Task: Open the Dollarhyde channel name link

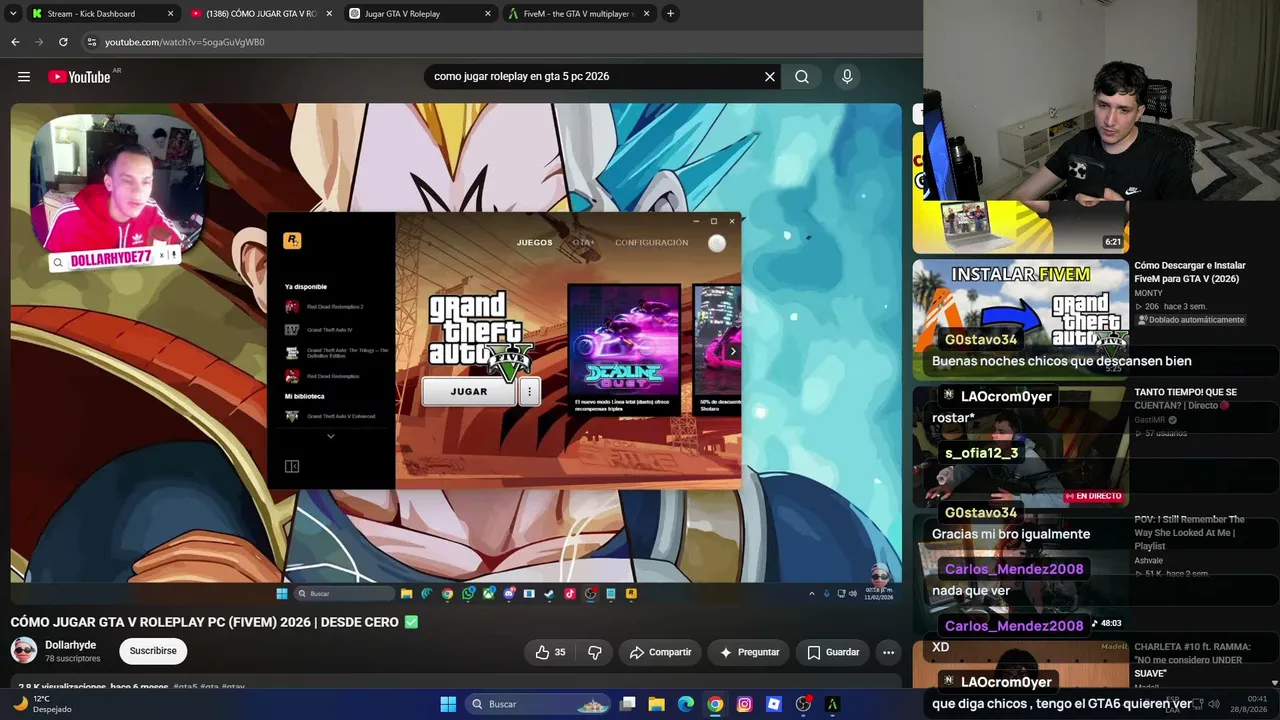Action: click(x=71, y=645)
